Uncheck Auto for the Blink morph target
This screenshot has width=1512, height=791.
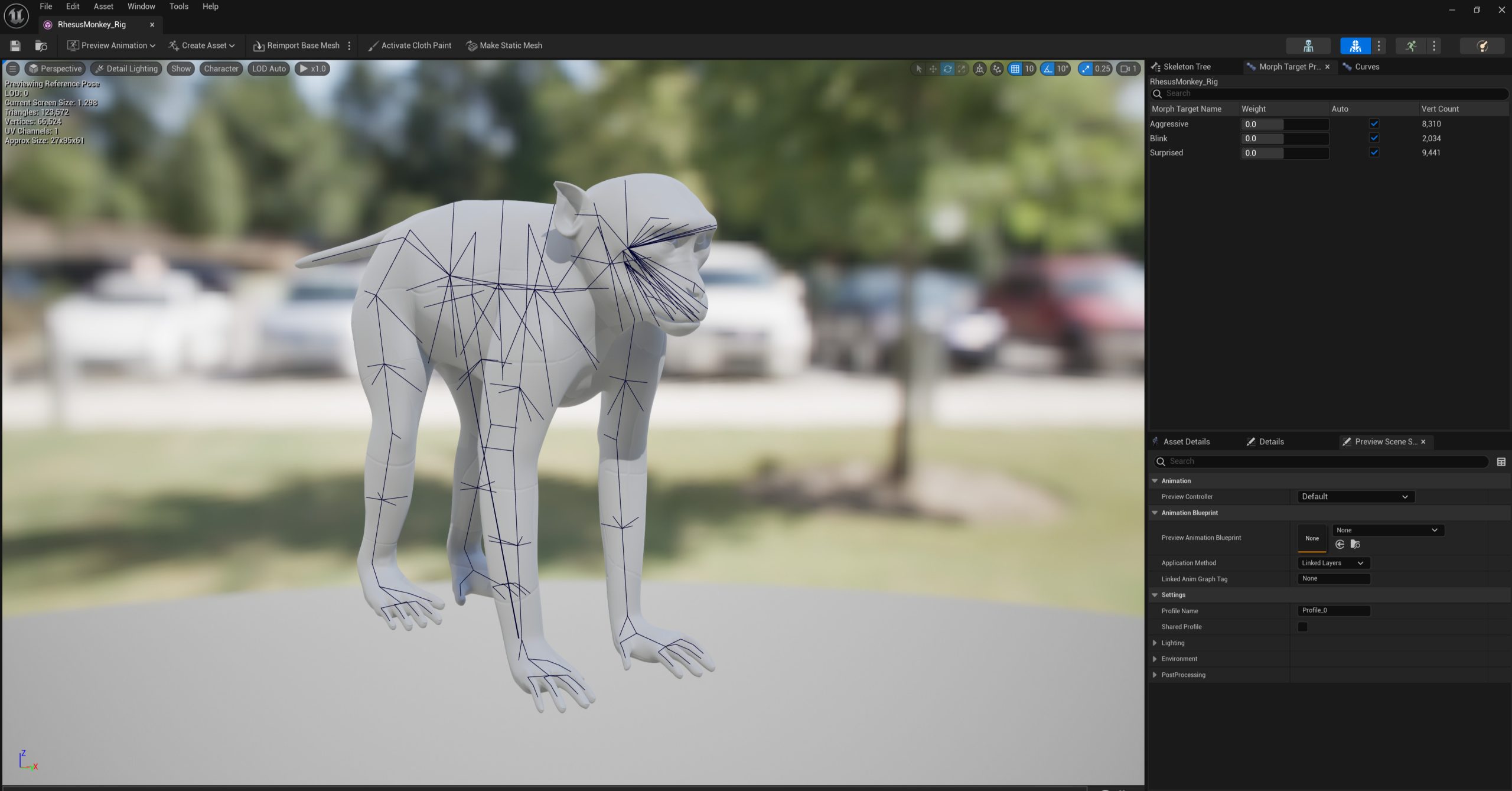click(1374, 138)
